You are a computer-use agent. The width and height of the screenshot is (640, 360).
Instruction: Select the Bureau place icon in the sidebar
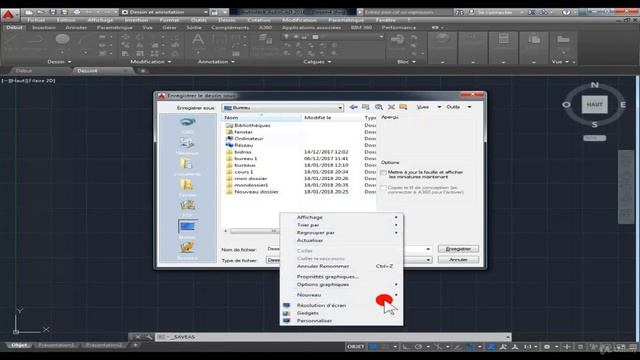tap(187, 226)
